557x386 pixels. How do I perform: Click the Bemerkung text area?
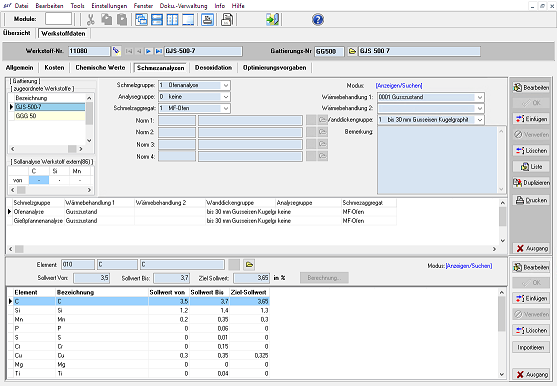click(x=438, y=159)
